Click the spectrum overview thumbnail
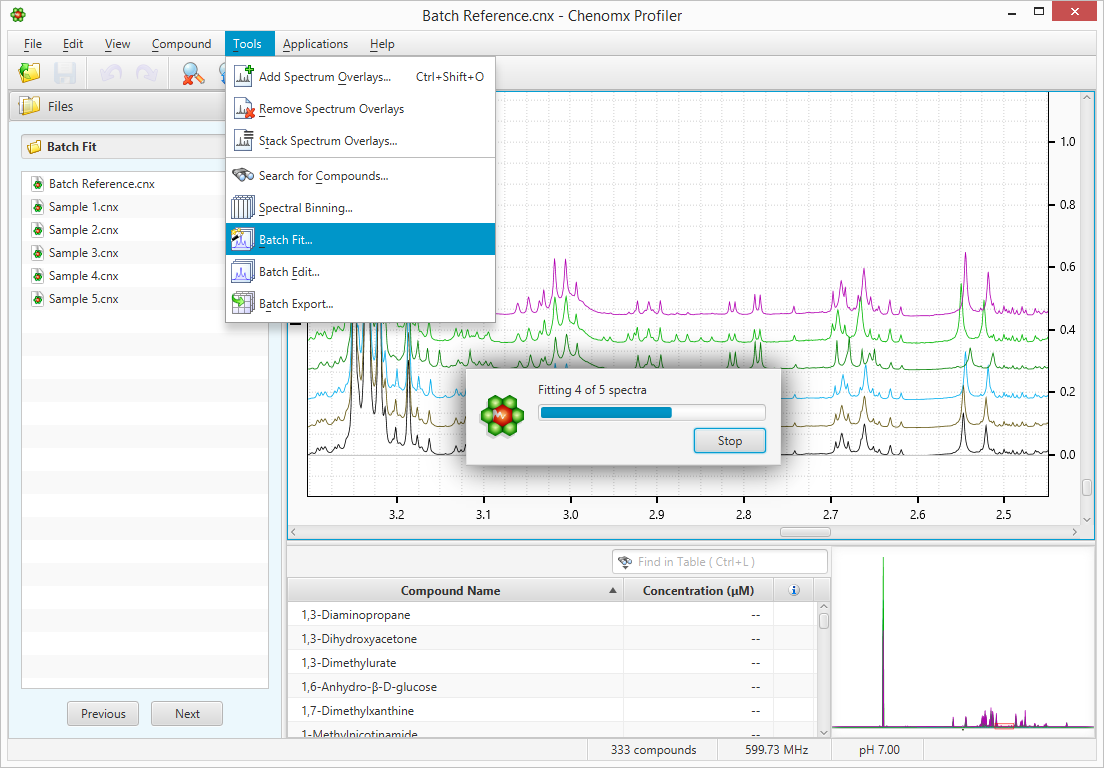The width and height of the screenshot is (1104, 768). (x=963, y=642)
